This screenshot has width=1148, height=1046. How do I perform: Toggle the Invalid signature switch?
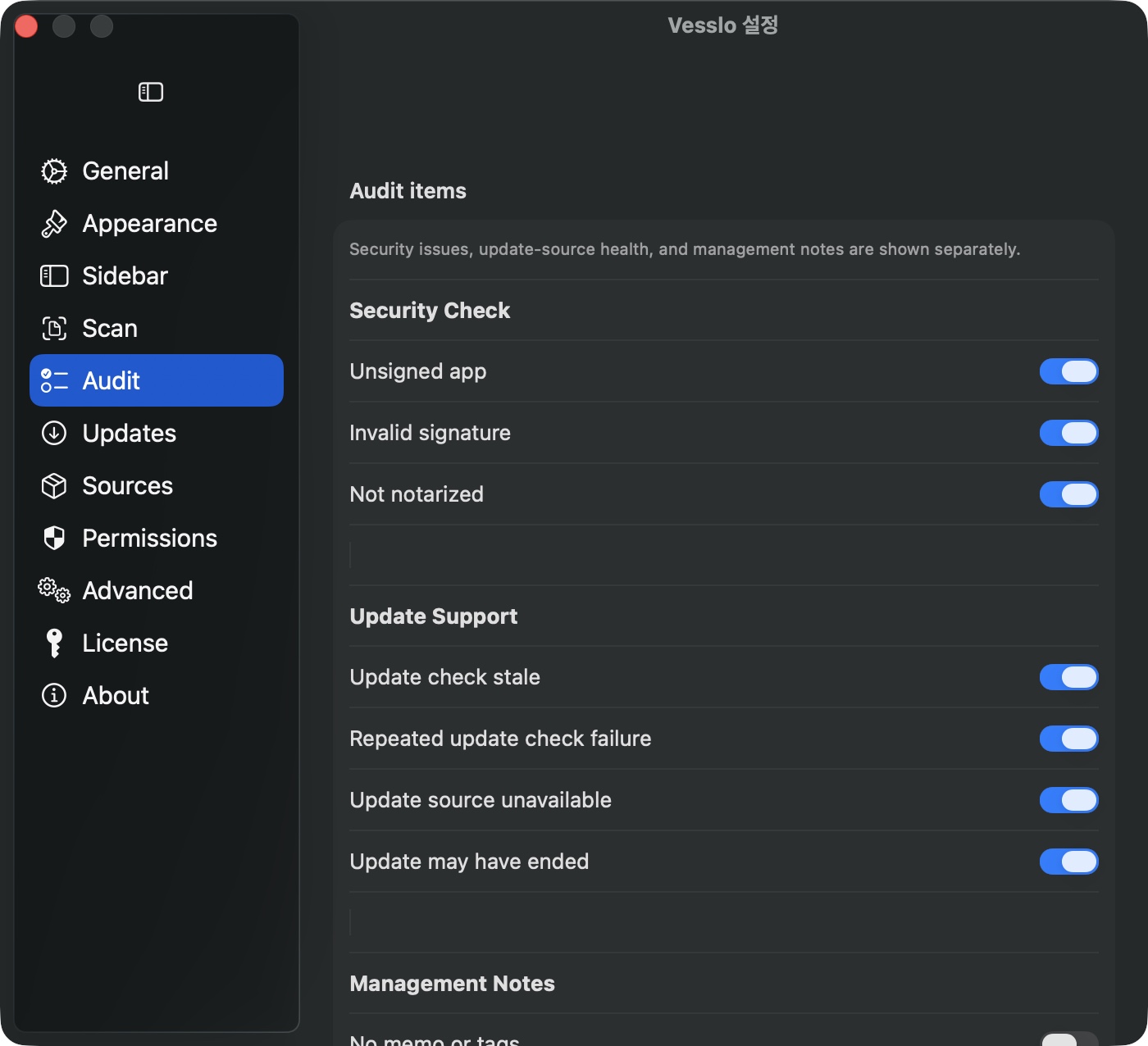coord(1068,433)
